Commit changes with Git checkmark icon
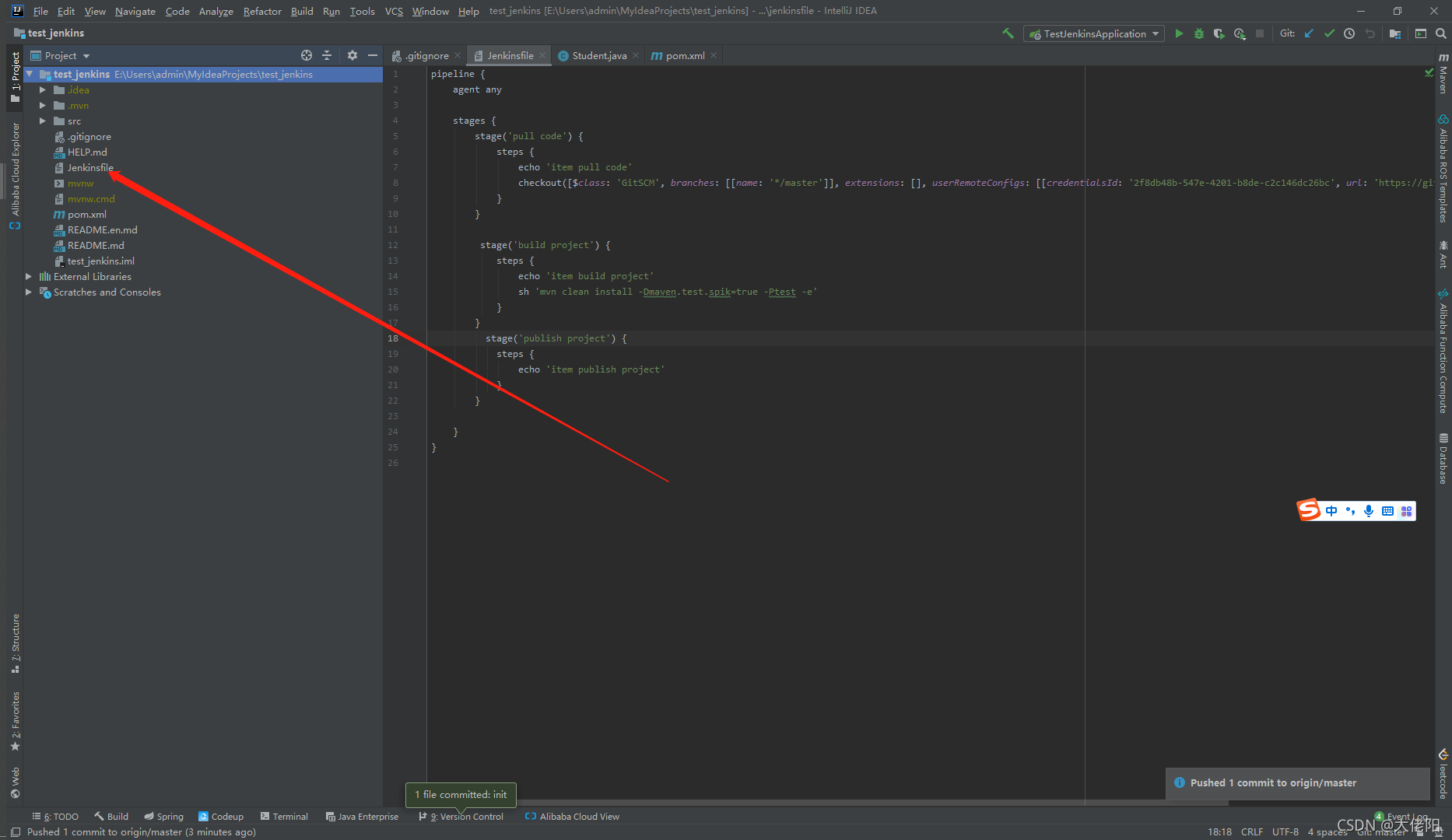The image size is (1452, 840). [x=1329, y=33]
